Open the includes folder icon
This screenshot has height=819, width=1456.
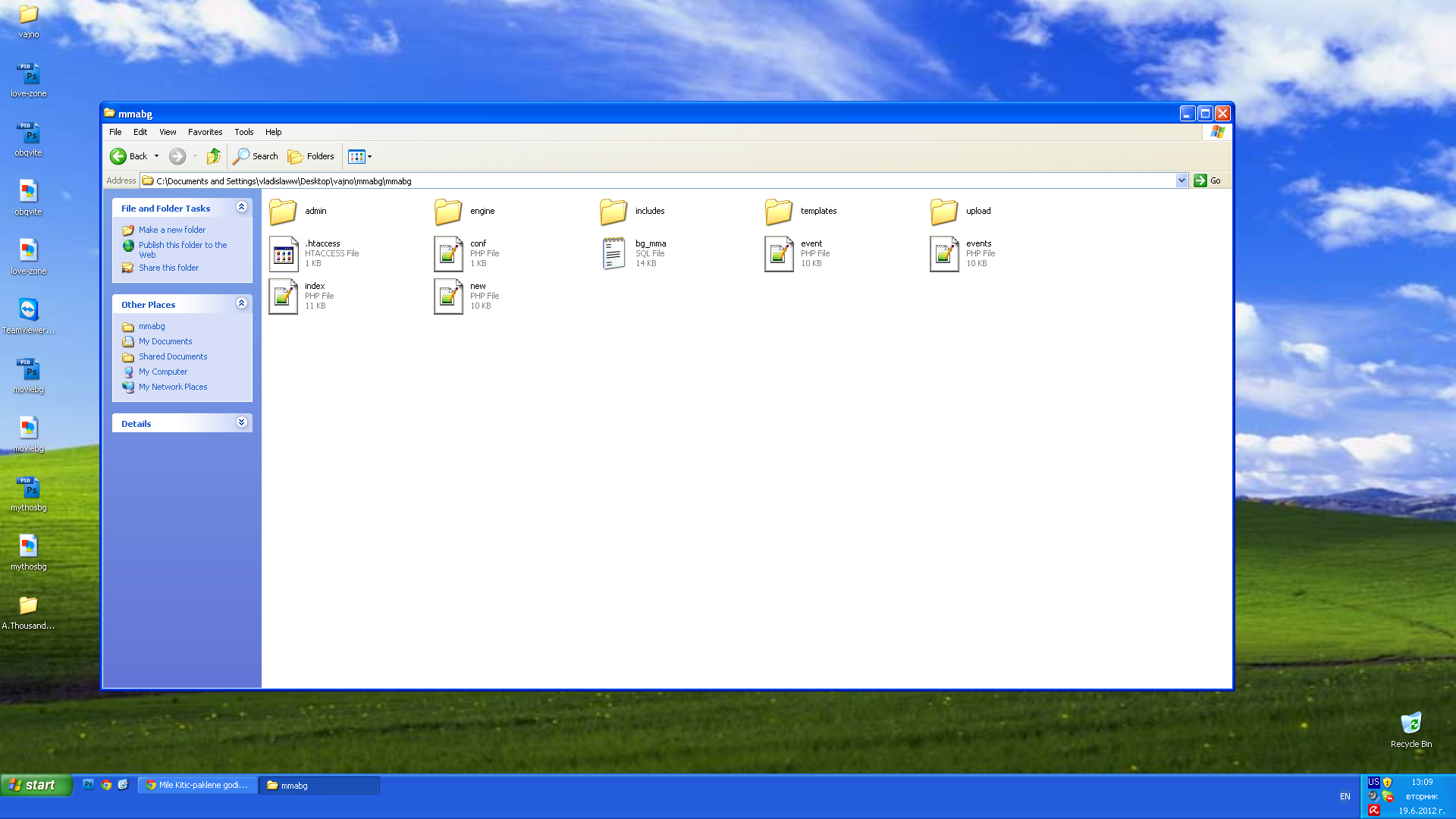pos(613,212)
